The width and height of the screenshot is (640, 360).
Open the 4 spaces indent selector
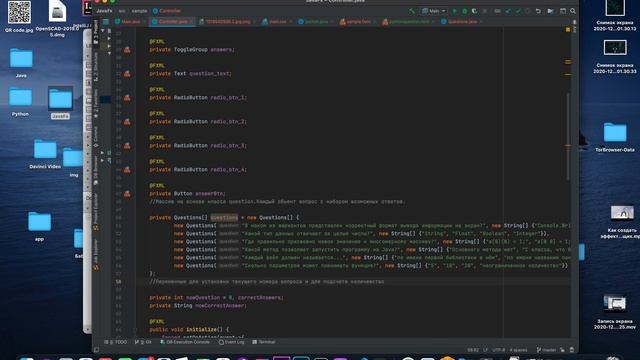518,350
